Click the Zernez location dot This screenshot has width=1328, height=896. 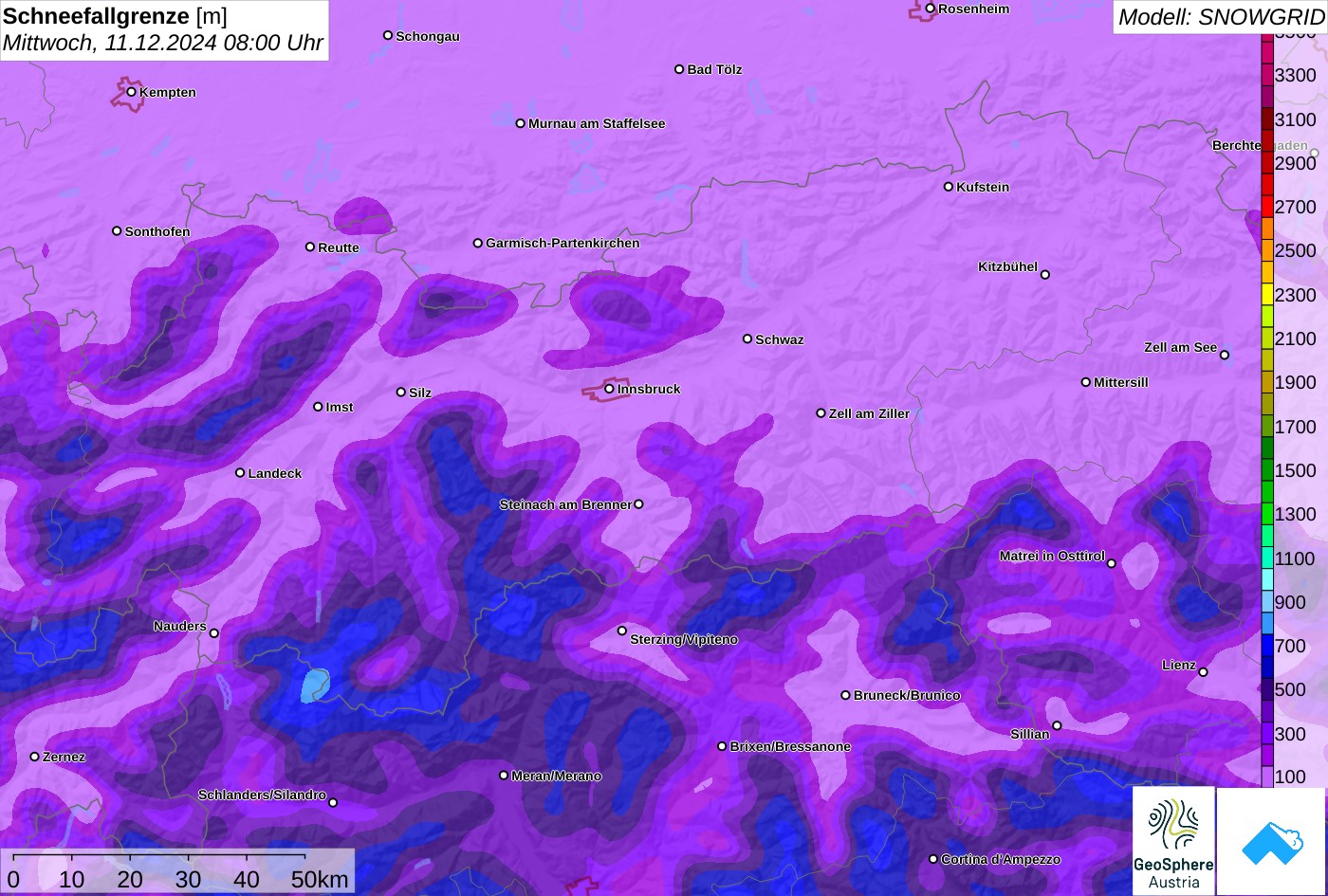35,757
